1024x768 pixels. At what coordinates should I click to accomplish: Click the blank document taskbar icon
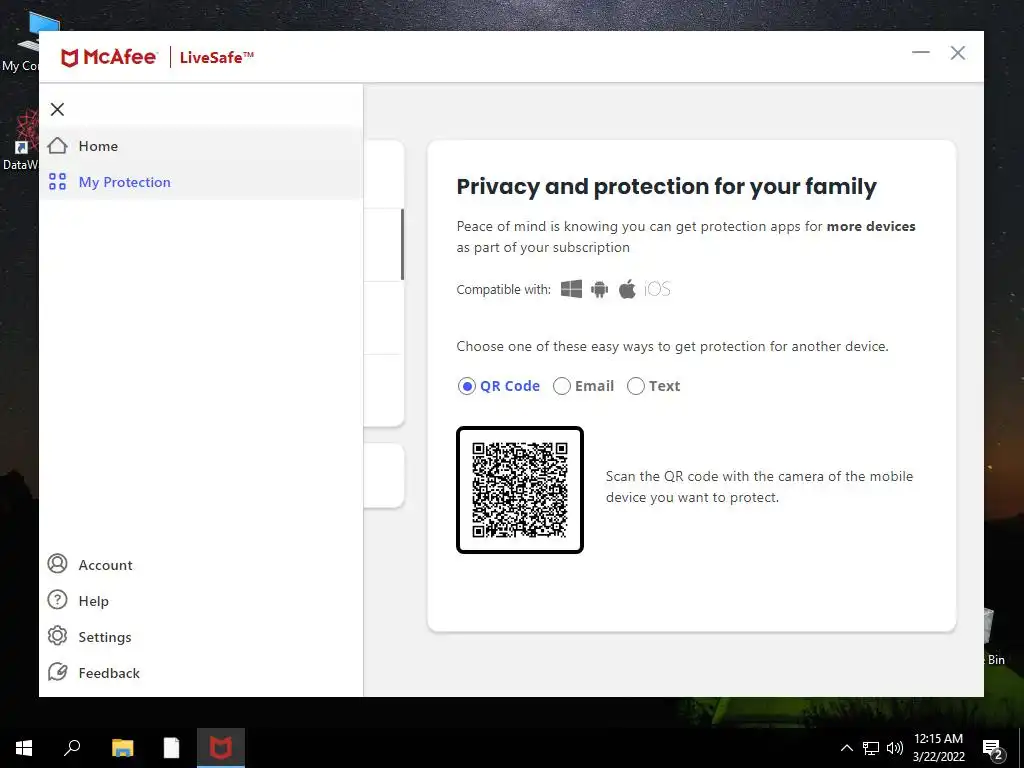(171, 748)
